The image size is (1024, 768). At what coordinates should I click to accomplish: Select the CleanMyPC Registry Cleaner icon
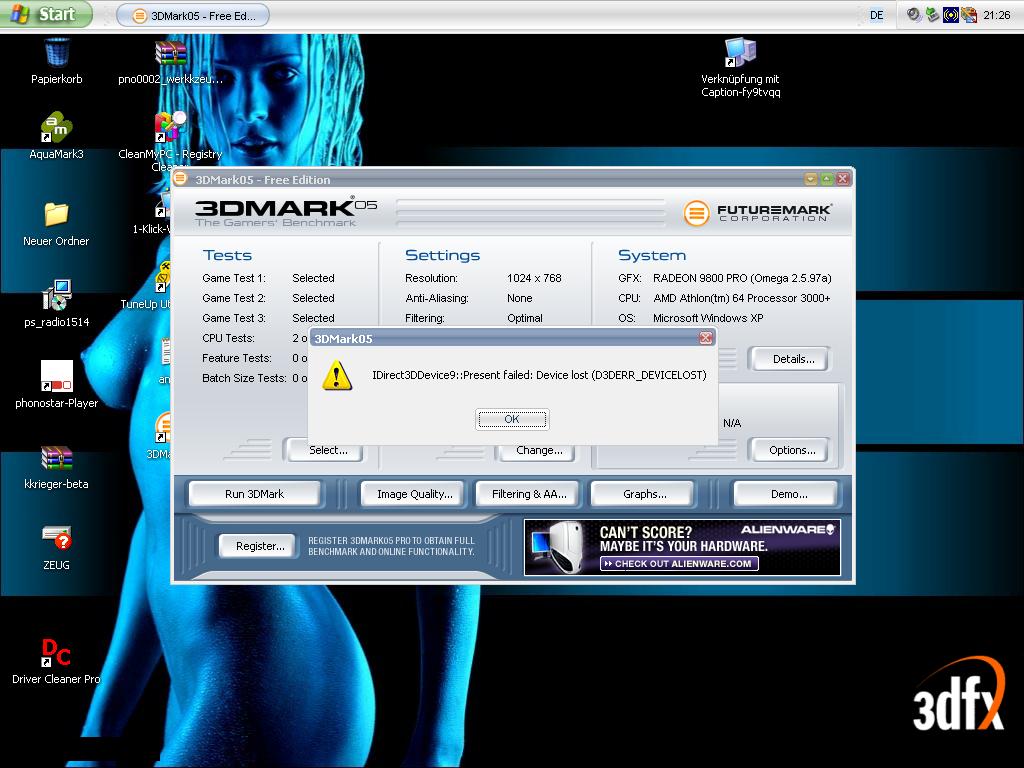[170, 127]
